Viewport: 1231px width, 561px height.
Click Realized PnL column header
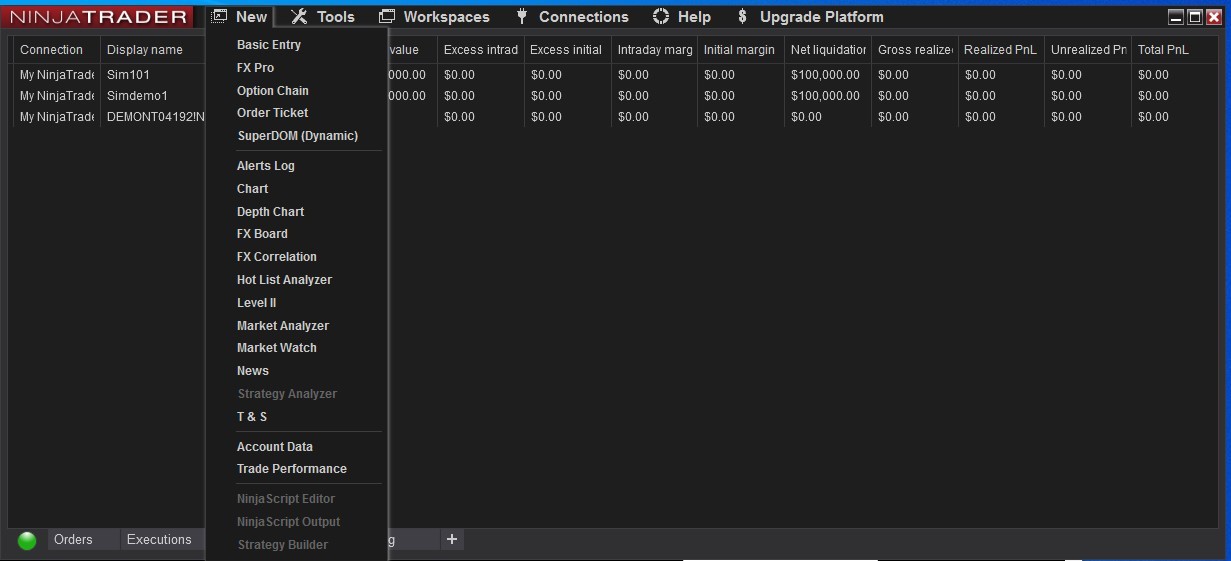click(1001, 50)
